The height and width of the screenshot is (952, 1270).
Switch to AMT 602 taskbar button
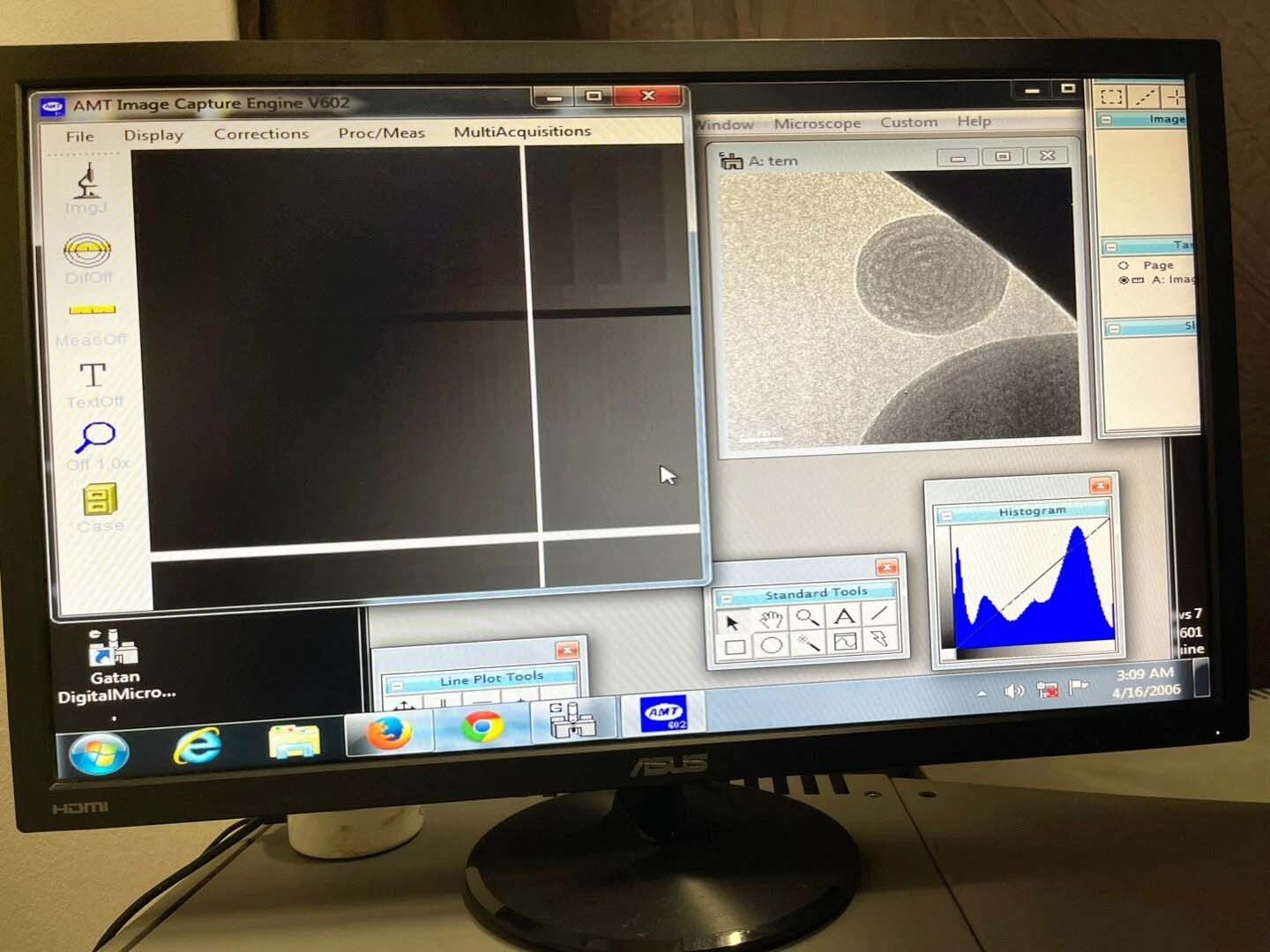[663, 712]
